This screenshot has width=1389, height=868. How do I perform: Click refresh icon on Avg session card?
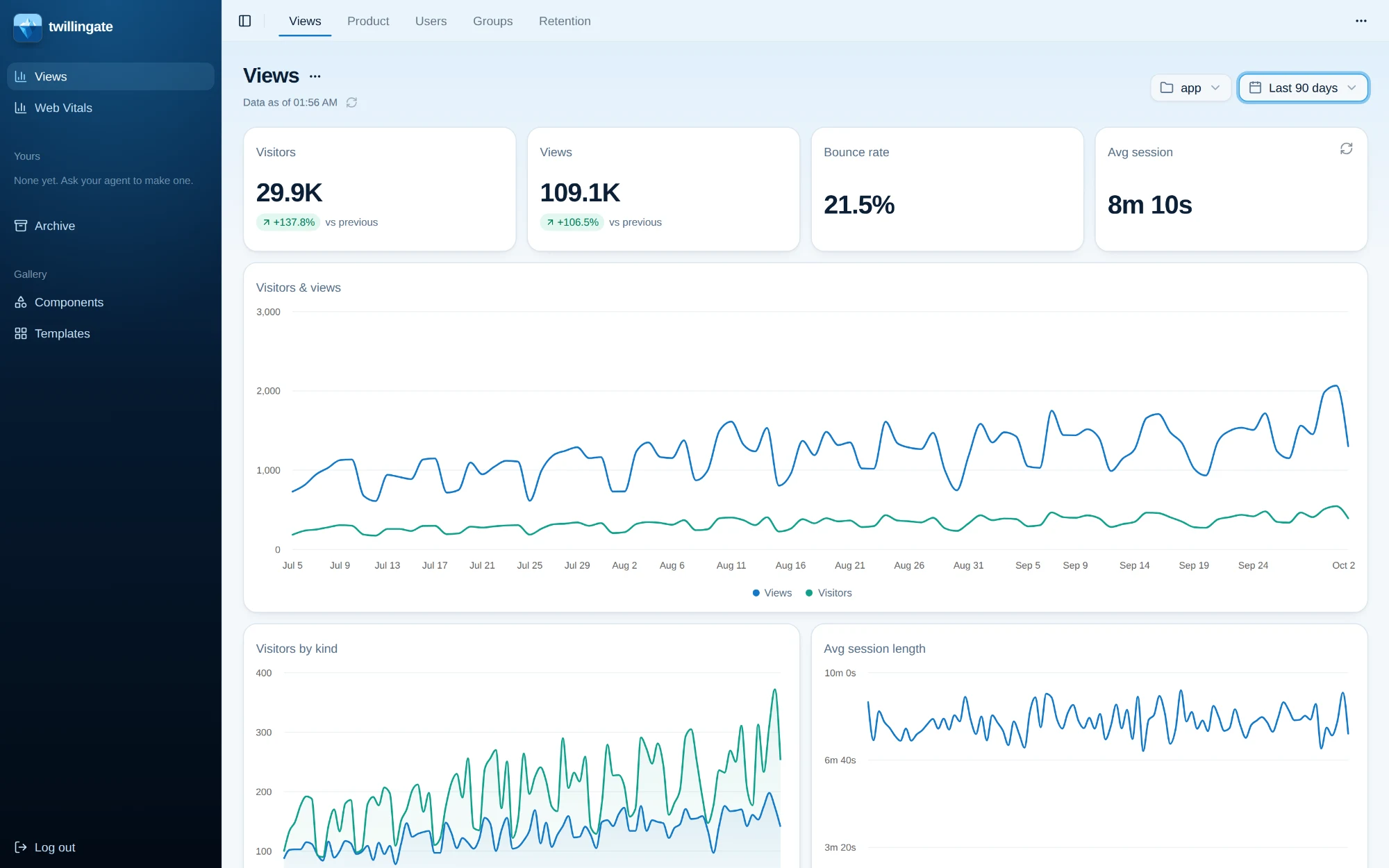(1346, 149)
